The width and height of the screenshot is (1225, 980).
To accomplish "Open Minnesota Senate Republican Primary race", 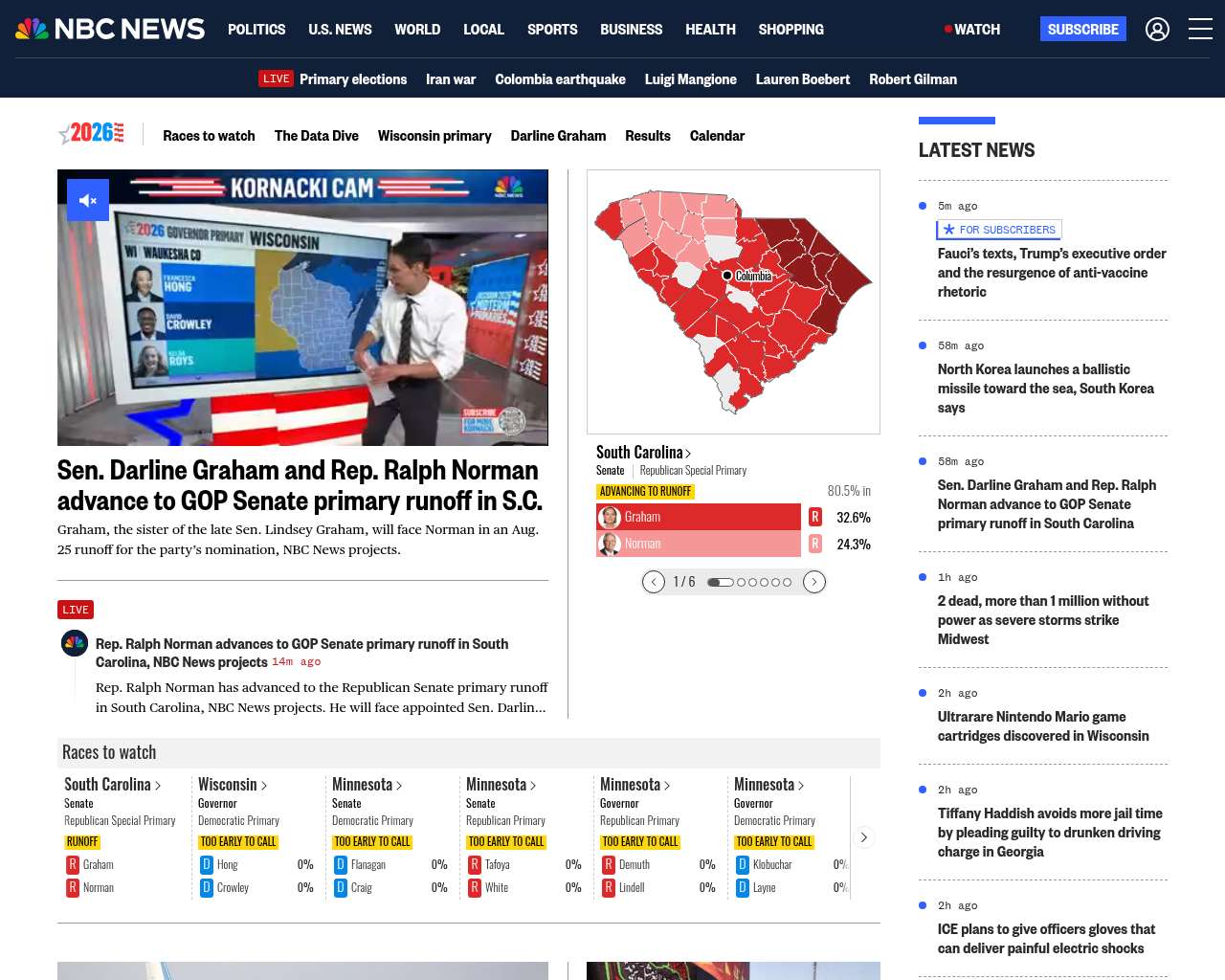I will (x=501, y=785).
